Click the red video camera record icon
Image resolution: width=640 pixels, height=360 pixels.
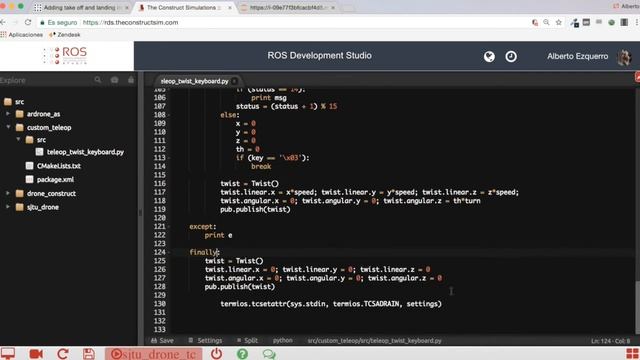[x=36, y=354]
